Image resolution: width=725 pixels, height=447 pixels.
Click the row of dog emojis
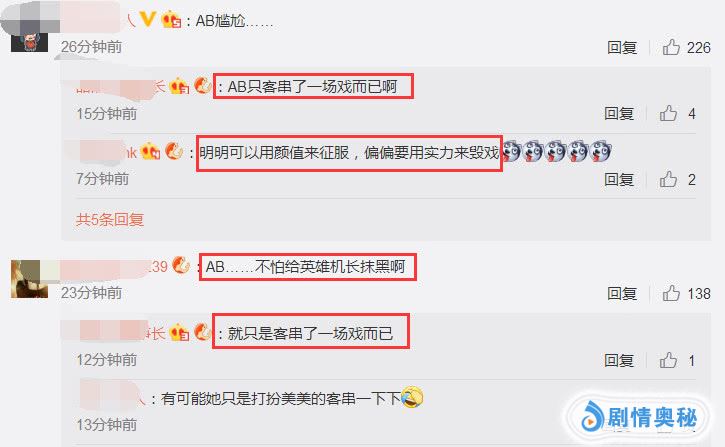pyautogui.click(x=557, y=152)
